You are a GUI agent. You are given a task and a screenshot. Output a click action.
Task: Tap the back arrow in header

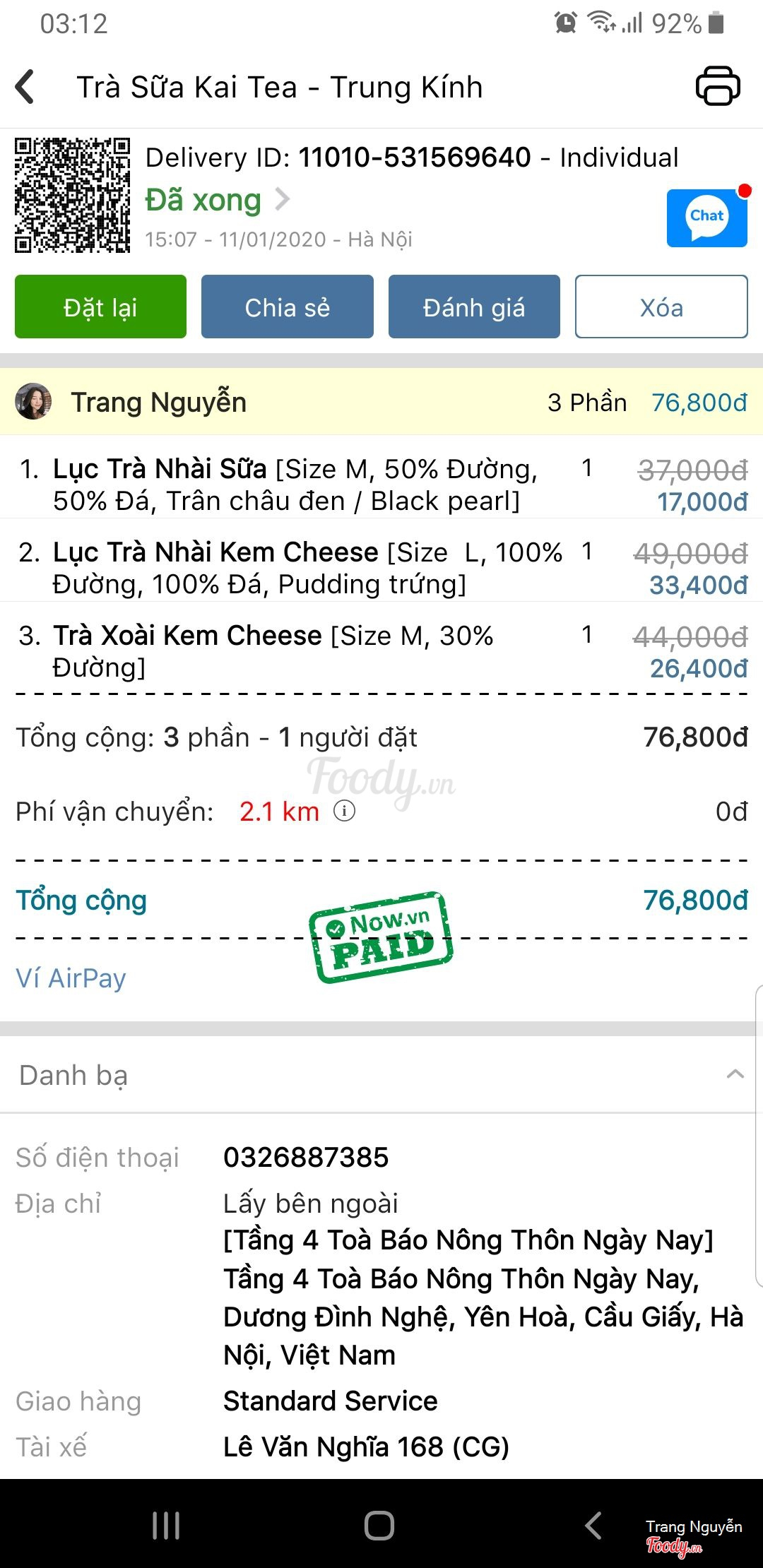pos(25,88)
